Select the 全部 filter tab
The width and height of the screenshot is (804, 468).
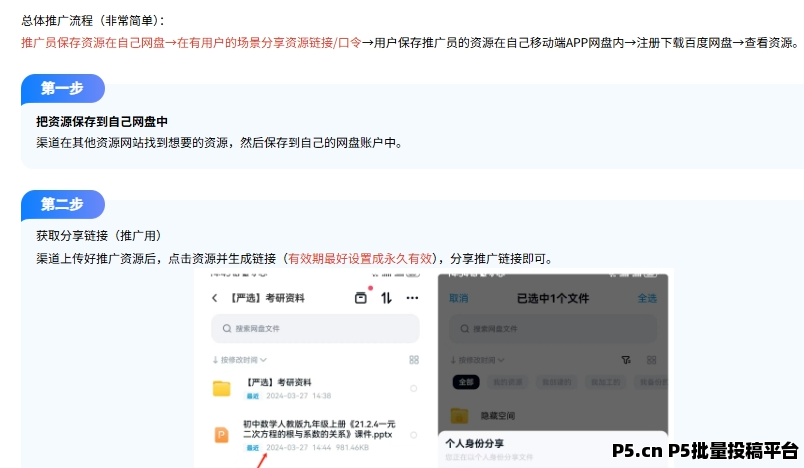coord(466,382)
